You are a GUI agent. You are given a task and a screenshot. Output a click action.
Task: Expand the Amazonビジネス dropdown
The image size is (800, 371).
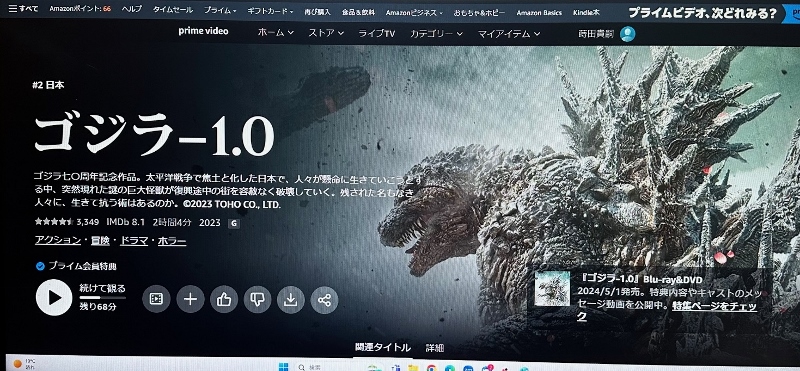414,12
